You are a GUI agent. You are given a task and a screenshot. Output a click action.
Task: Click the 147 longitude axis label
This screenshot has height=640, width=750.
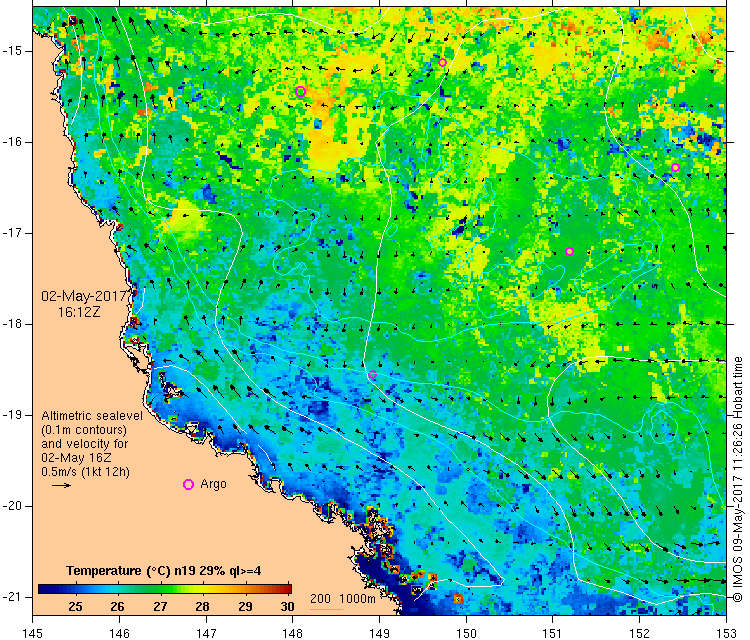[x=206, y=633]
